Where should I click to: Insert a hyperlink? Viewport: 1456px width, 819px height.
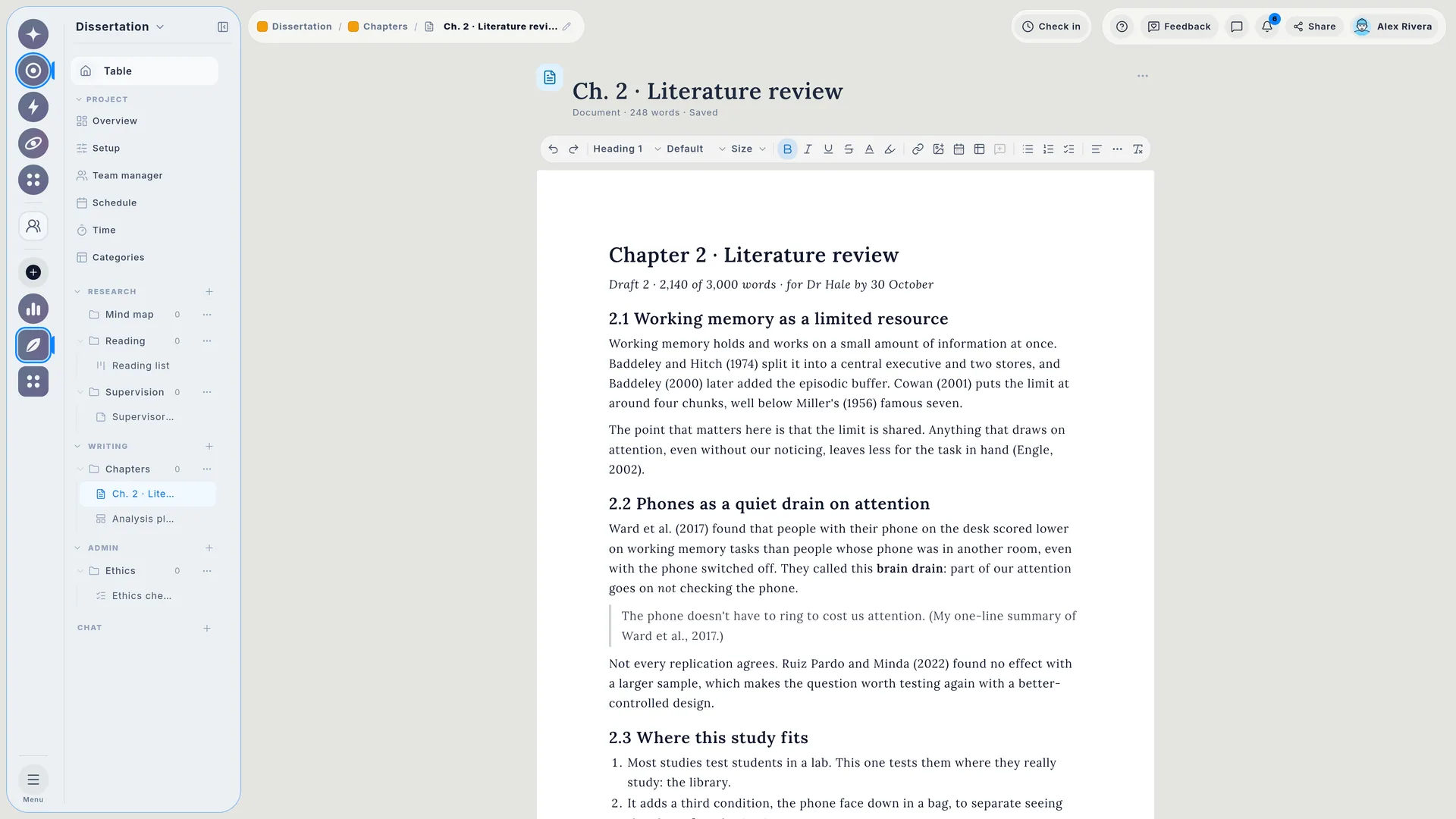coord(918,149)
